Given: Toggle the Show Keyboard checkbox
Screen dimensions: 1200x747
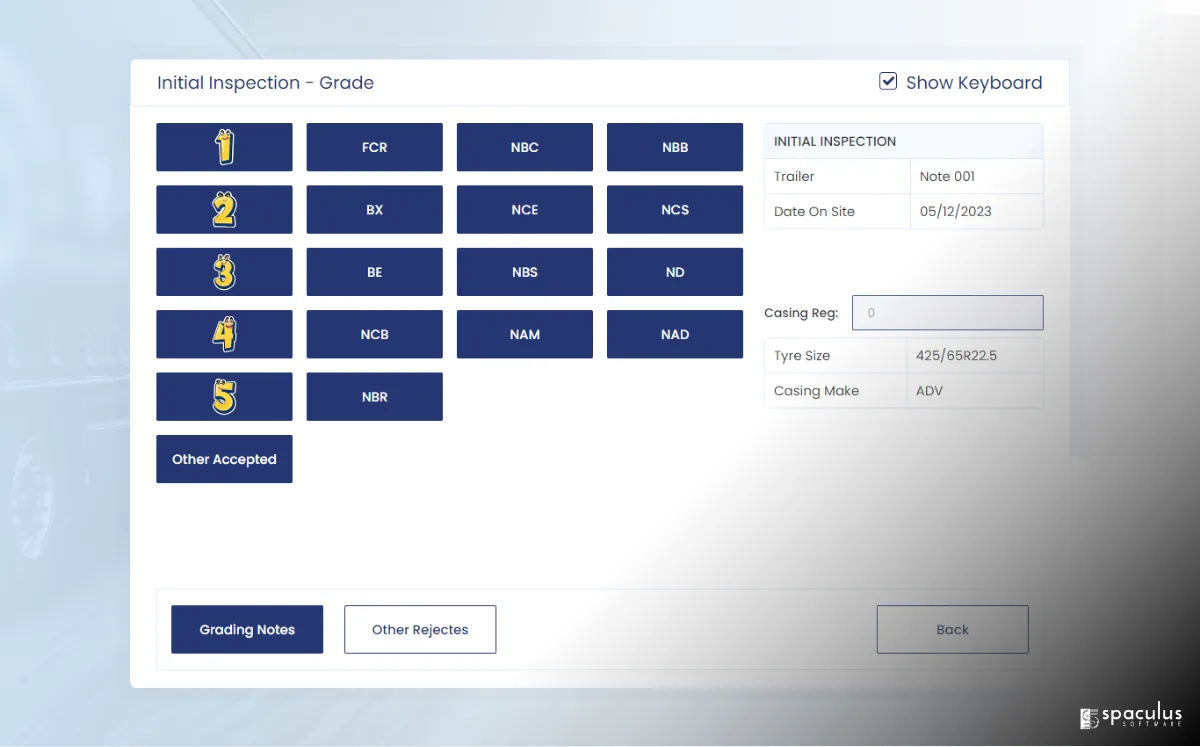Looking at the screenshot, I should [888, 82].
